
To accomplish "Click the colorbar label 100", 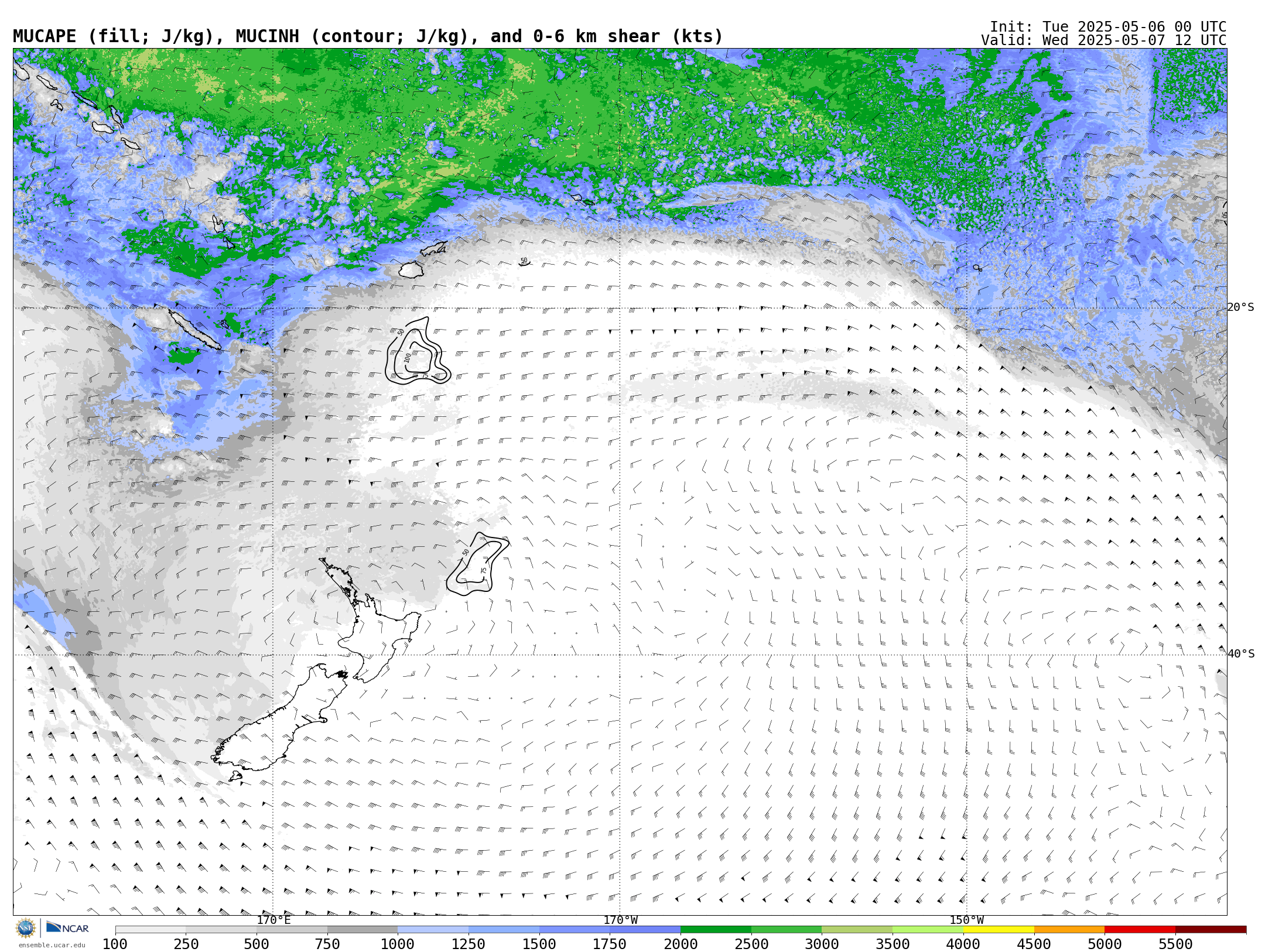I will coord(115,944).
